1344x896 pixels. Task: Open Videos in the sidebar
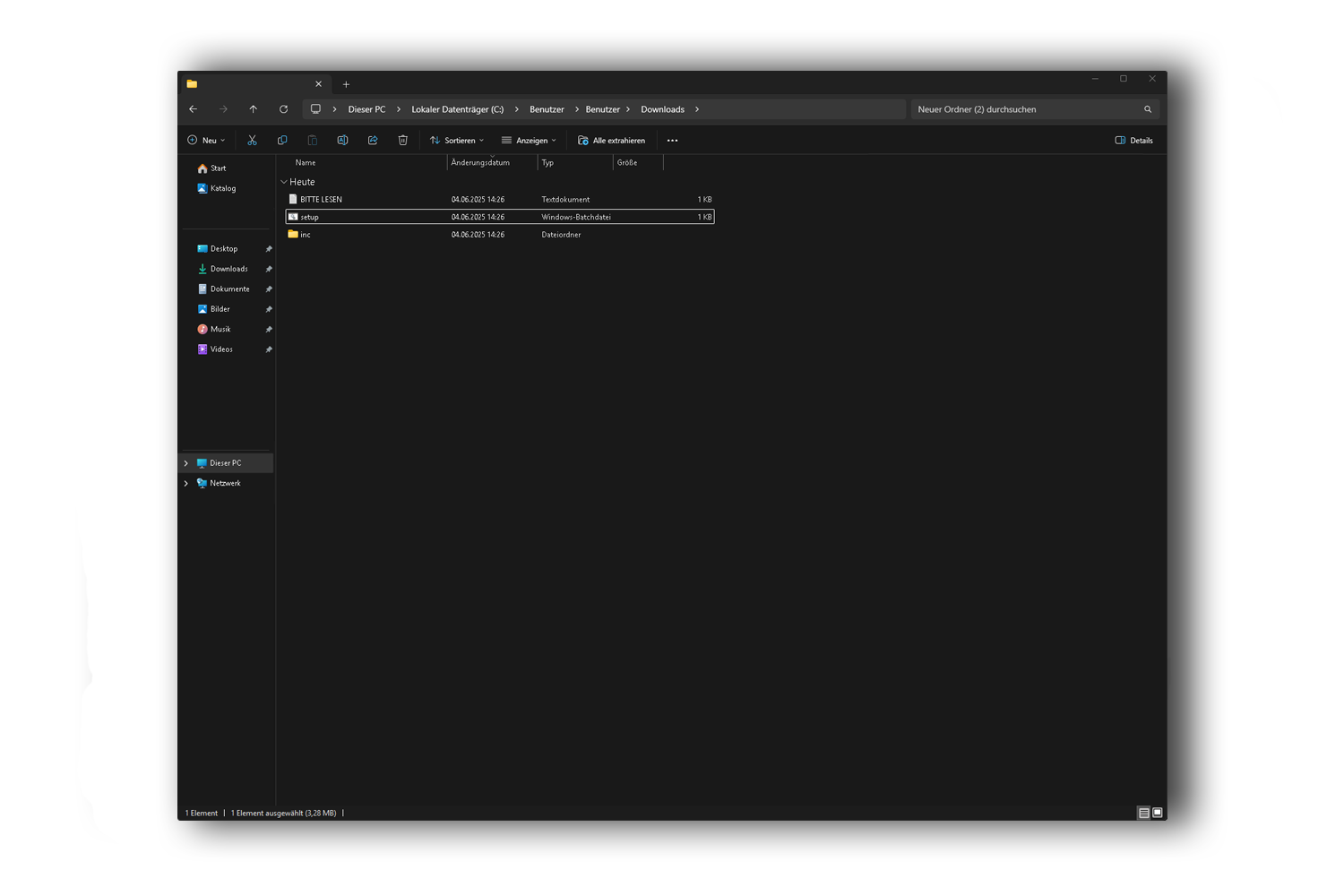(215, 349)
